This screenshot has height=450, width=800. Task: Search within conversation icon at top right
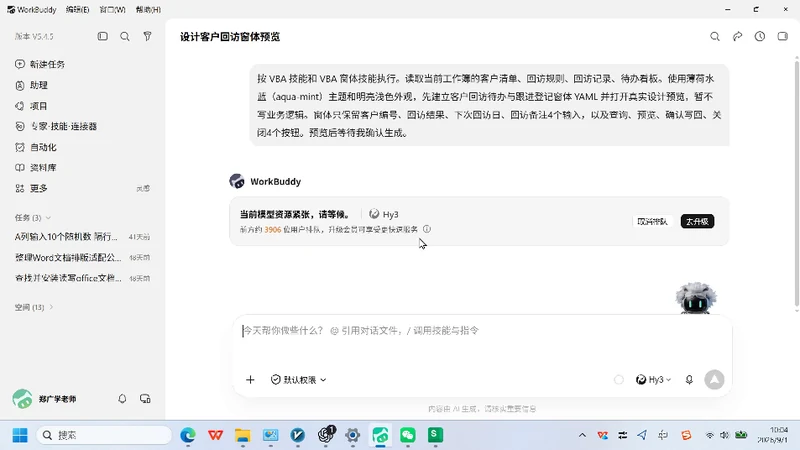[x=715, y=36]
